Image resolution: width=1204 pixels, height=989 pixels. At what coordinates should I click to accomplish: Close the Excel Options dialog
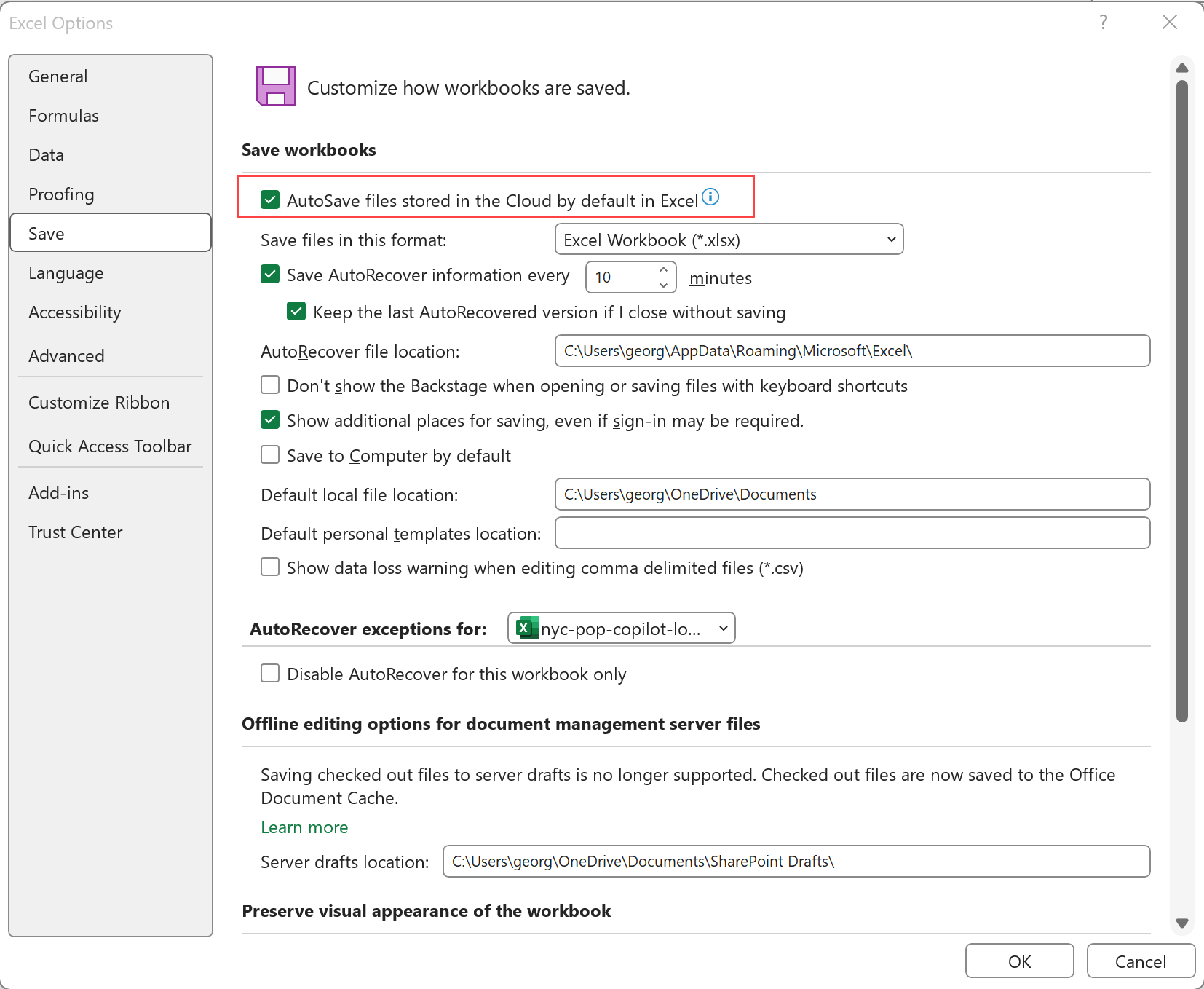point(1170,22)
